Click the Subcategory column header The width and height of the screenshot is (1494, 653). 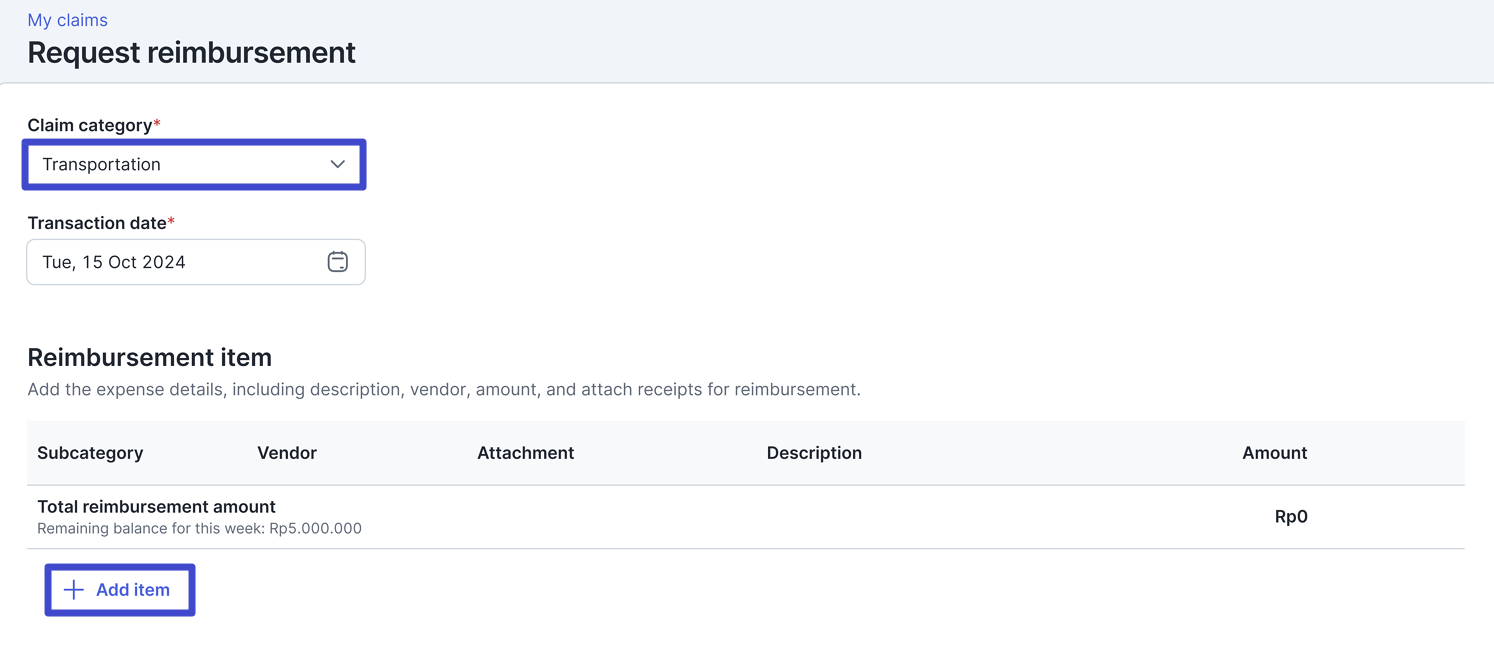tap(90, 453)
